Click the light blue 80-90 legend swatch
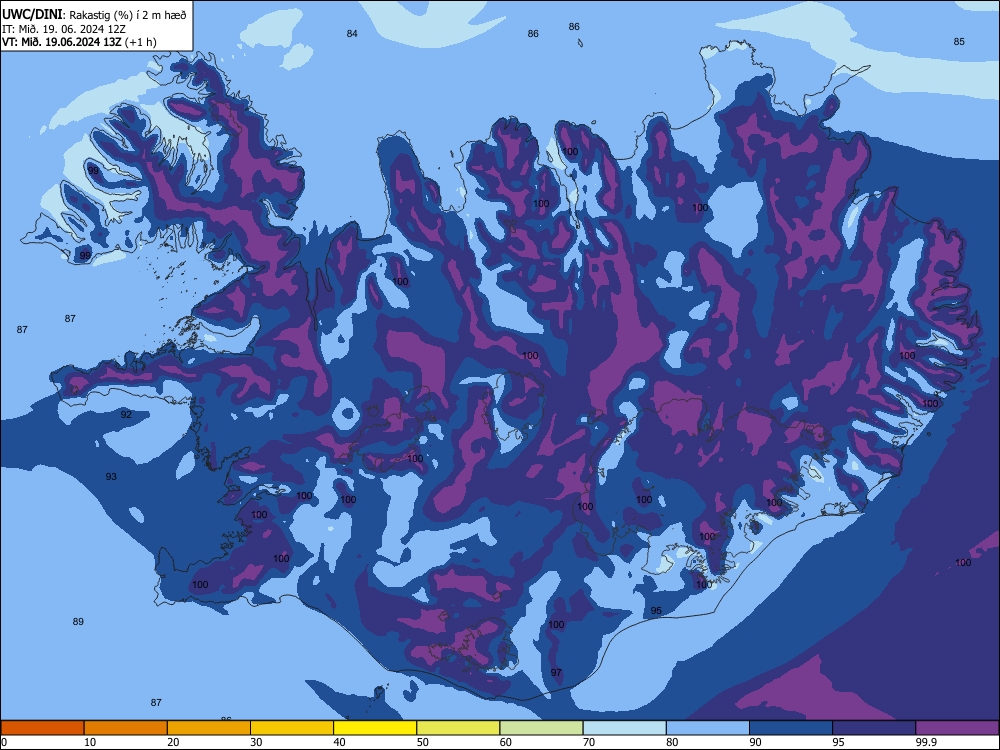Screen dimensions: 1000x750 click(x=708, y=728)
